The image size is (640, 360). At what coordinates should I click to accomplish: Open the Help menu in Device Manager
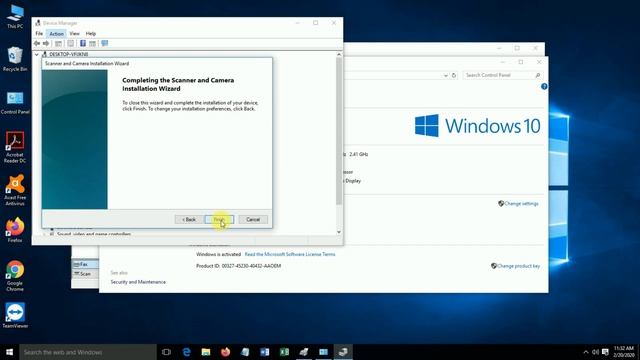tap(91, 33)
